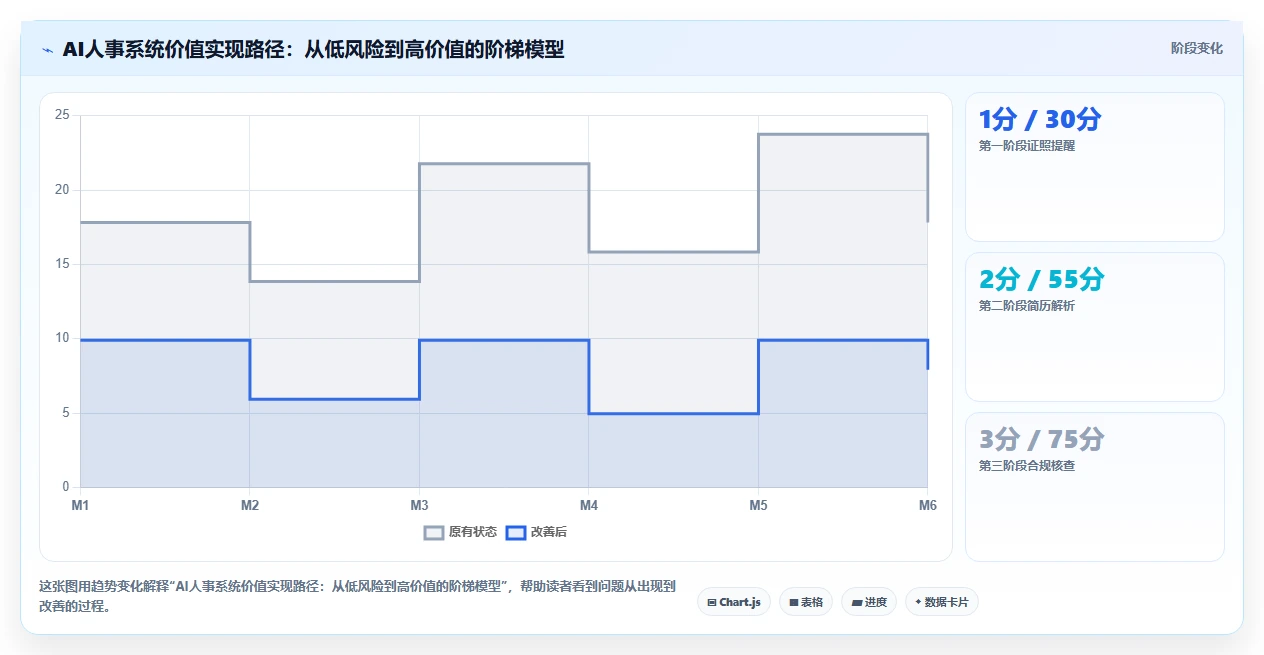Image resolution: width=1264 pixels, height=655 pixels.
Task: Select the Chart.js tag chip
Action: point(734,602)
